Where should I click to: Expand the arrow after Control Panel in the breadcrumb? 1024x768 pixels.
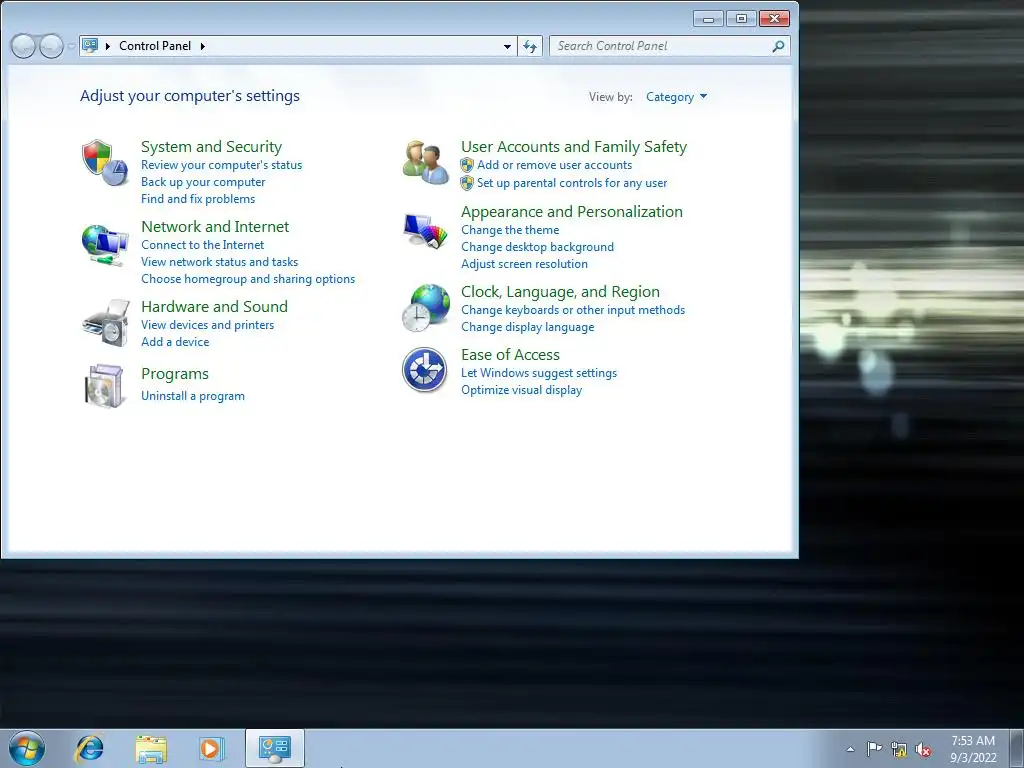(x=202, y=46)
